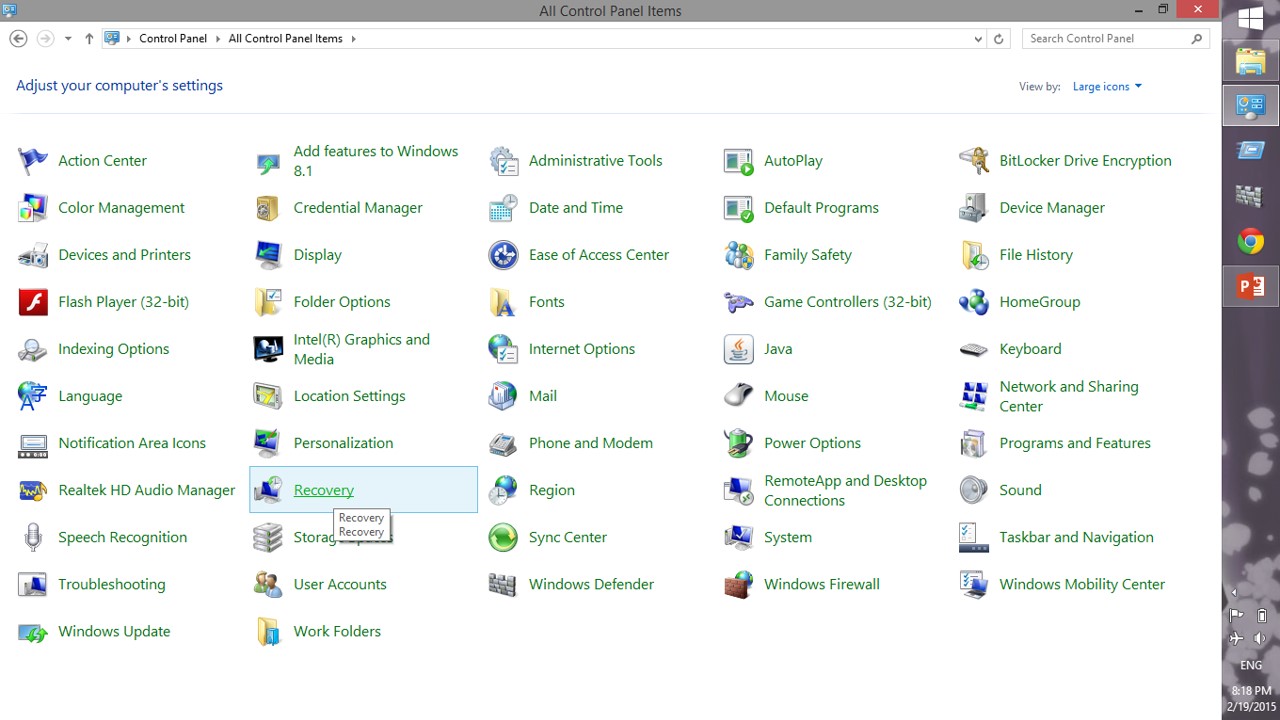Click the Recovery link

click(x=323, y=490)
